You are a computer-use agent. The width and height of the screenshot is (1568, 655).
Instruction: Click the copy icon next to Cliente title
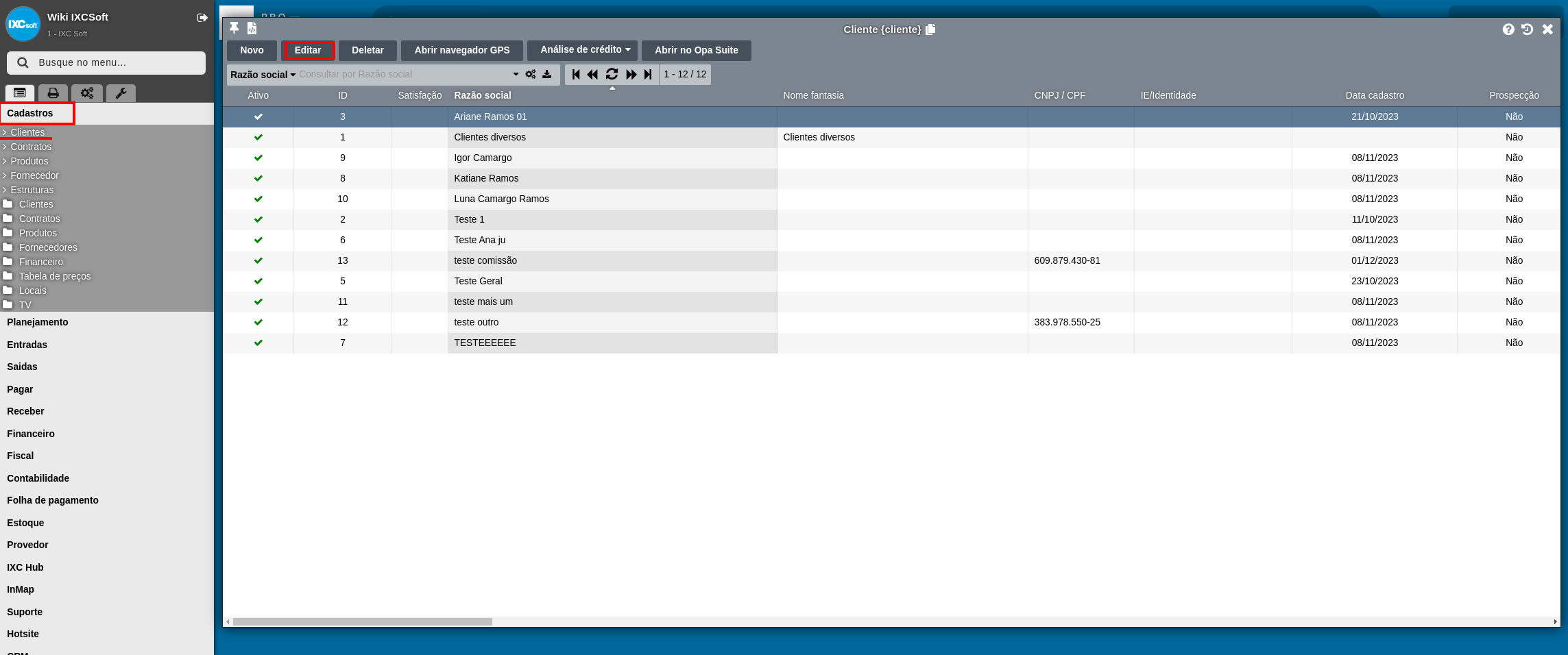coord(930,29)
